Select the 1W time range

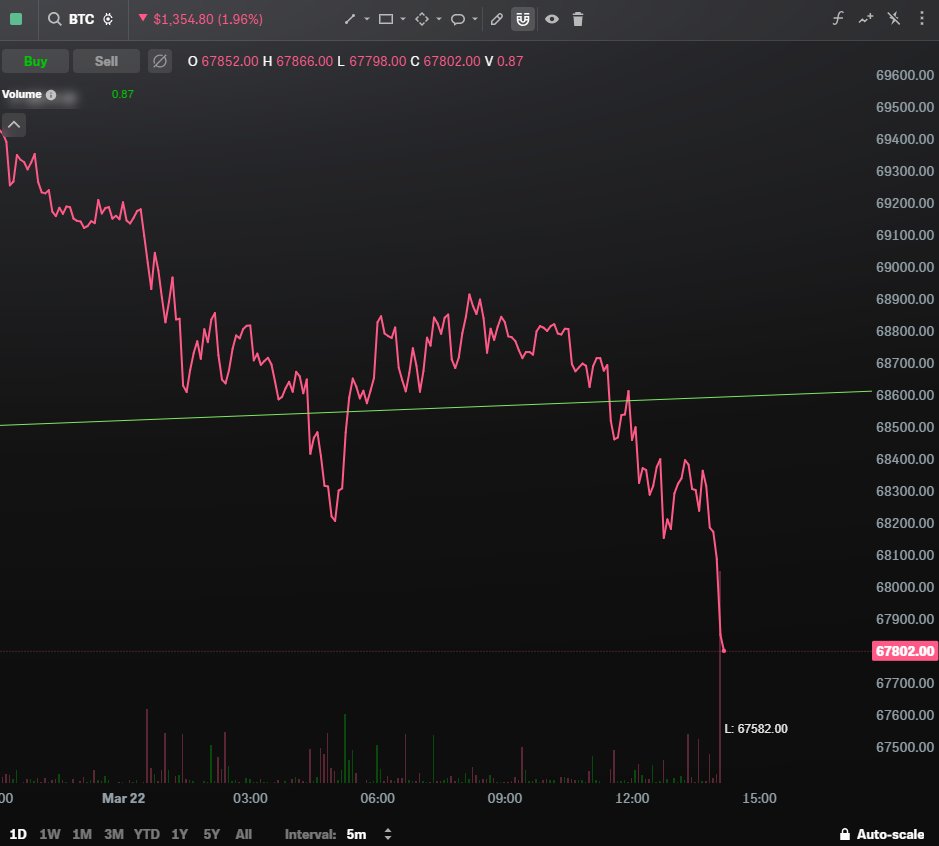(50, 834)
